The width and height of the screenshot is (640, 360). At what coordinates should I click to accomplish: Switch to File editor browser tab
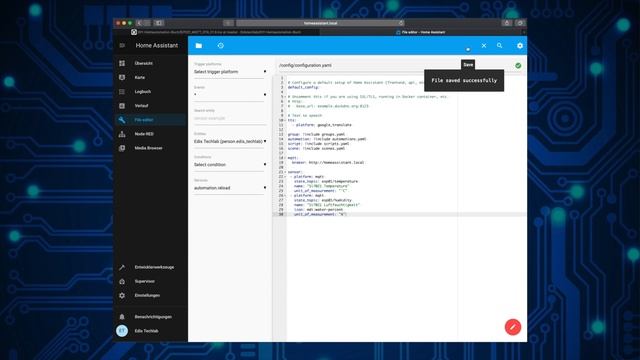pos(422,32)
